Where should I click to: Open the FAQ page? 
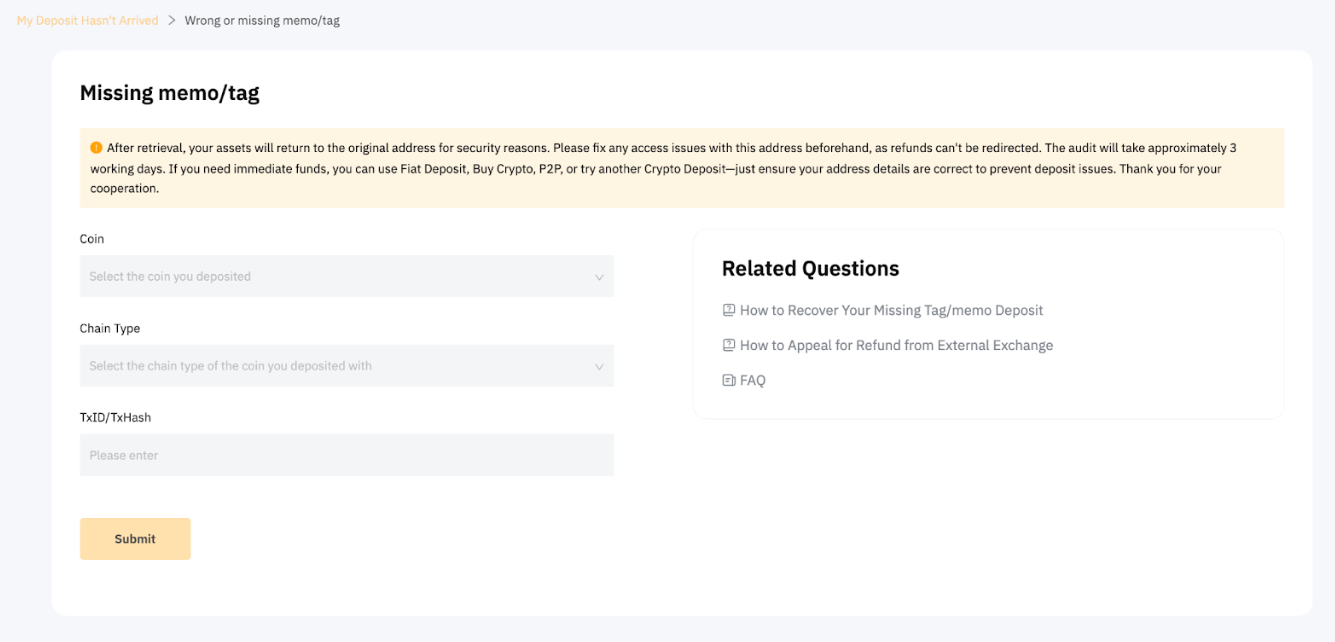(x=752, y=380)
